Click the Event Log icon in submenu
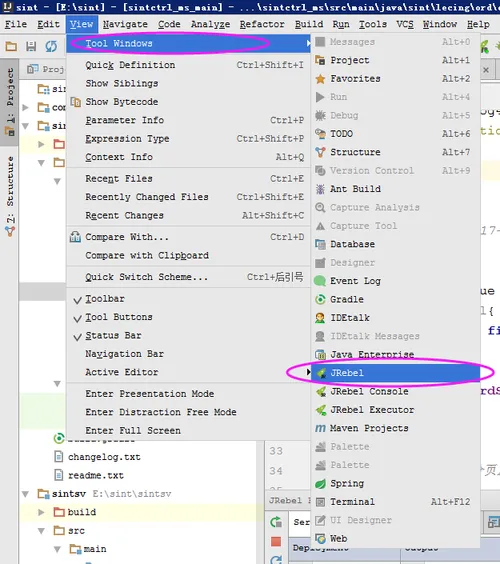The height and width of the screenshot is (564, 500). [x=320, y=281]
